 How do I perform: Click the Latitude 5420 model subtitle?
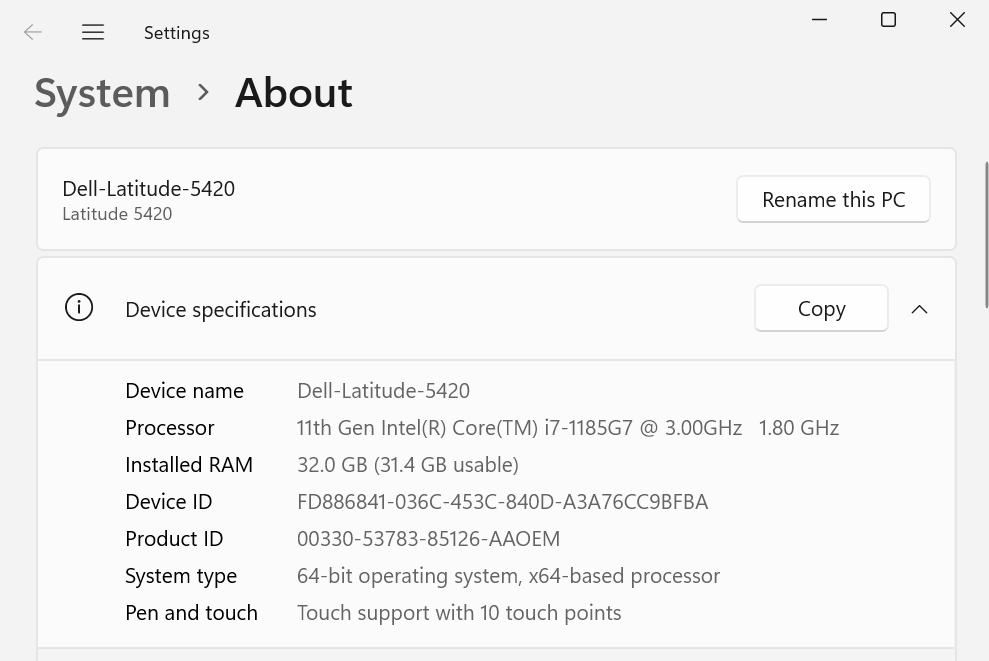[x=117, y=214]
